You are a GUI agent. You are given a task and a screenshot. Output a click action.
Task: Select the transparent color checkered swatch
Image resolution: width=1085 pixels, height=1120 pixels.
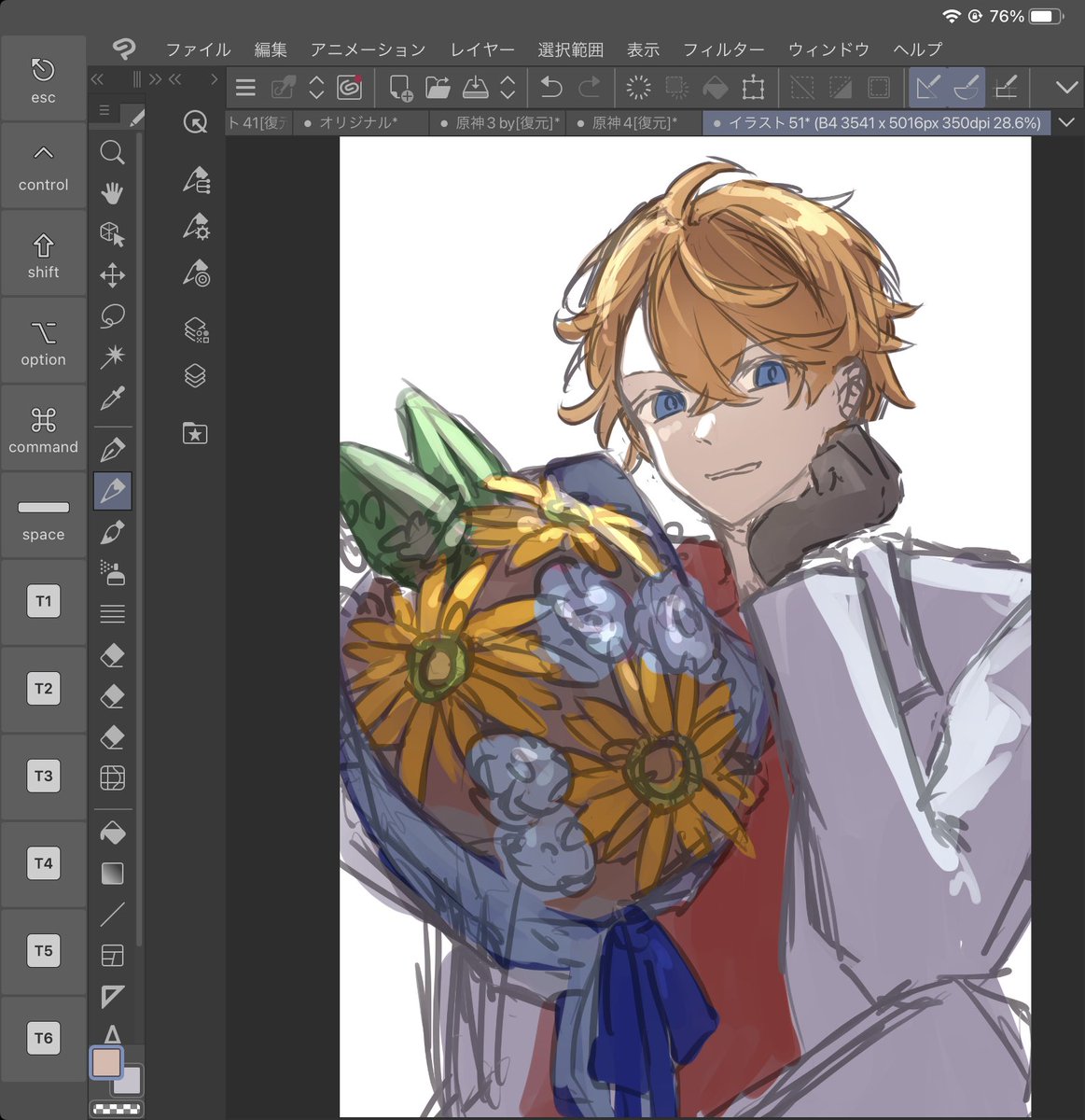[x=117, y=1109]
